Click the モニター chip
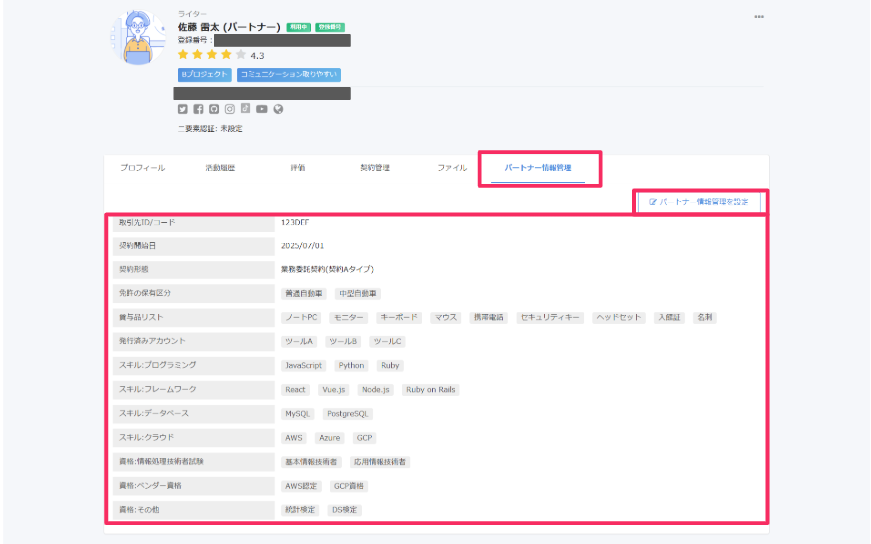The image size is (871, 544). (x=349, y=317)
